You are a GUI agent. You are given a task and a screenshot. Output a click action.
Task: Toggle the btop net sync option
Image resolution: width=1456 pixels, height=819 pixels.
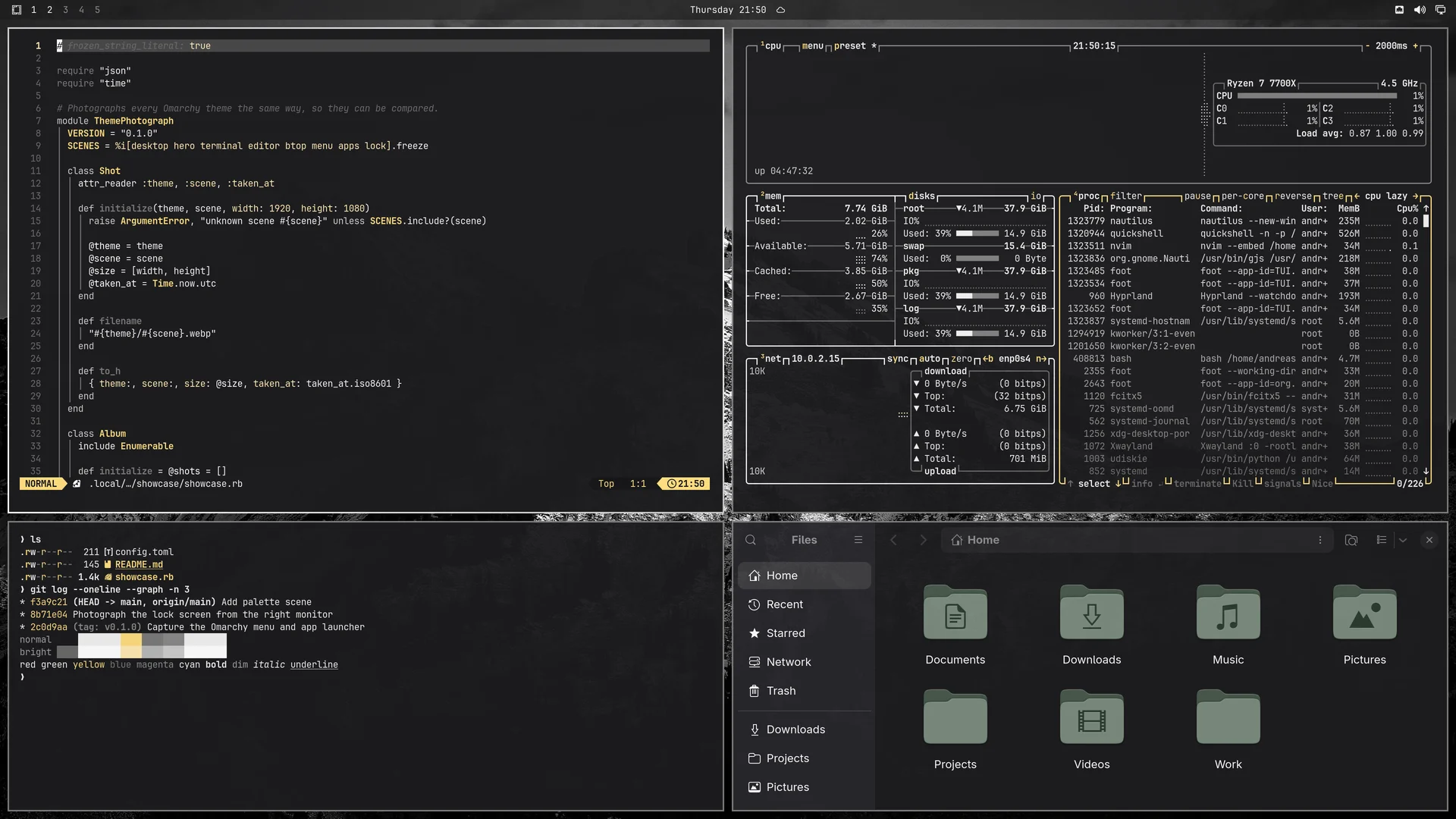[x=898, y=359]
